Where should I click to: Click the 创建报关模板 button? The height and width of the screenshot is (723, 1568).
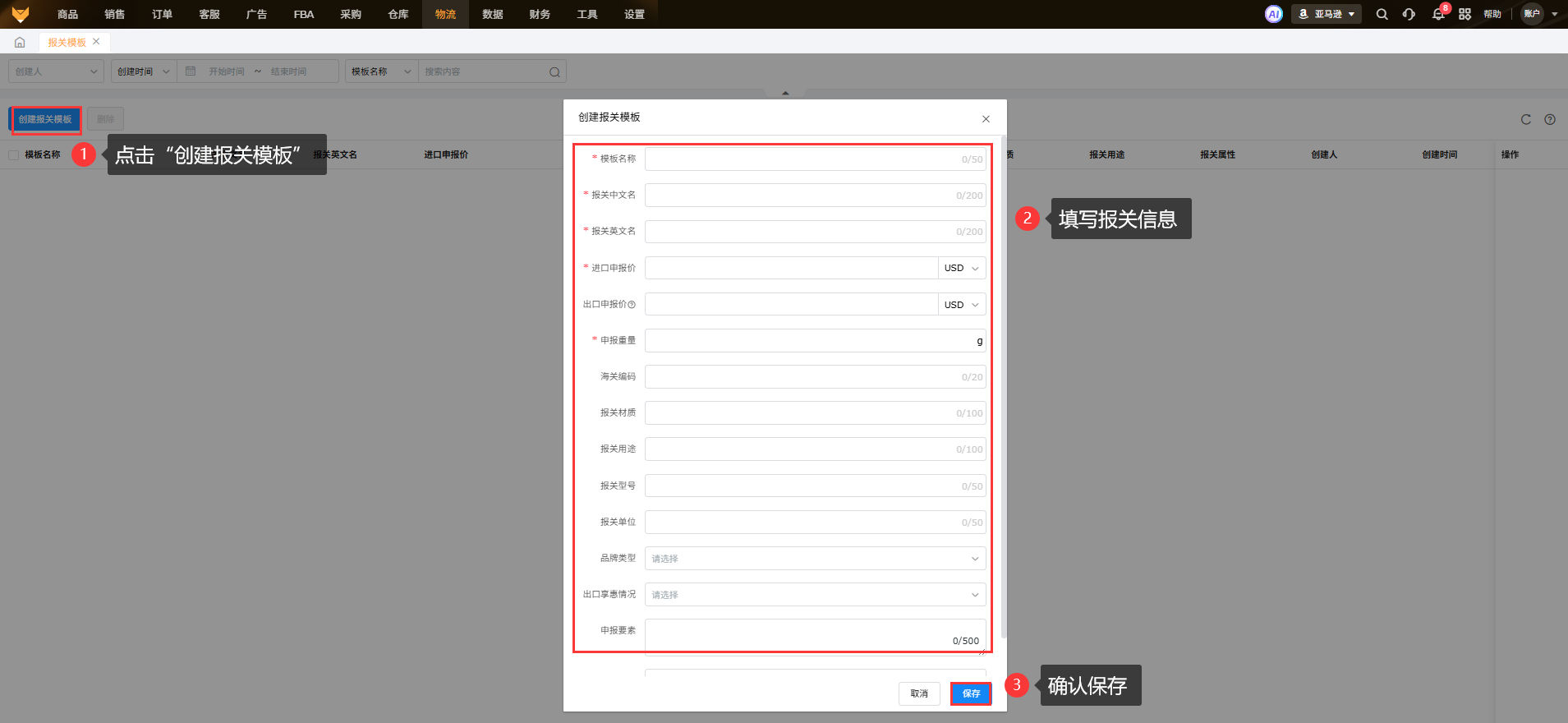point(45,119)
